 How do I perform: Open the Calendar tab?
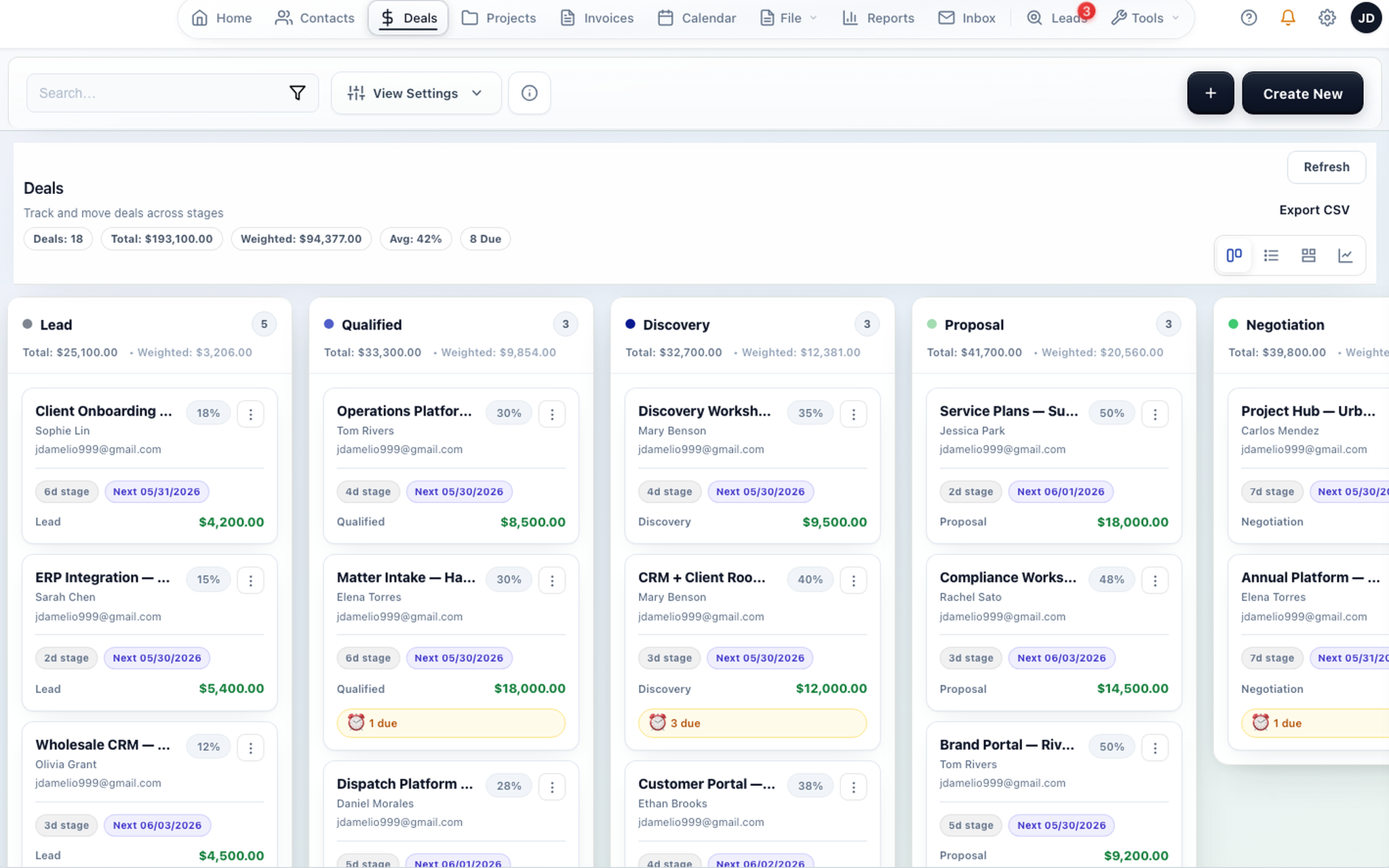[697, 18]
